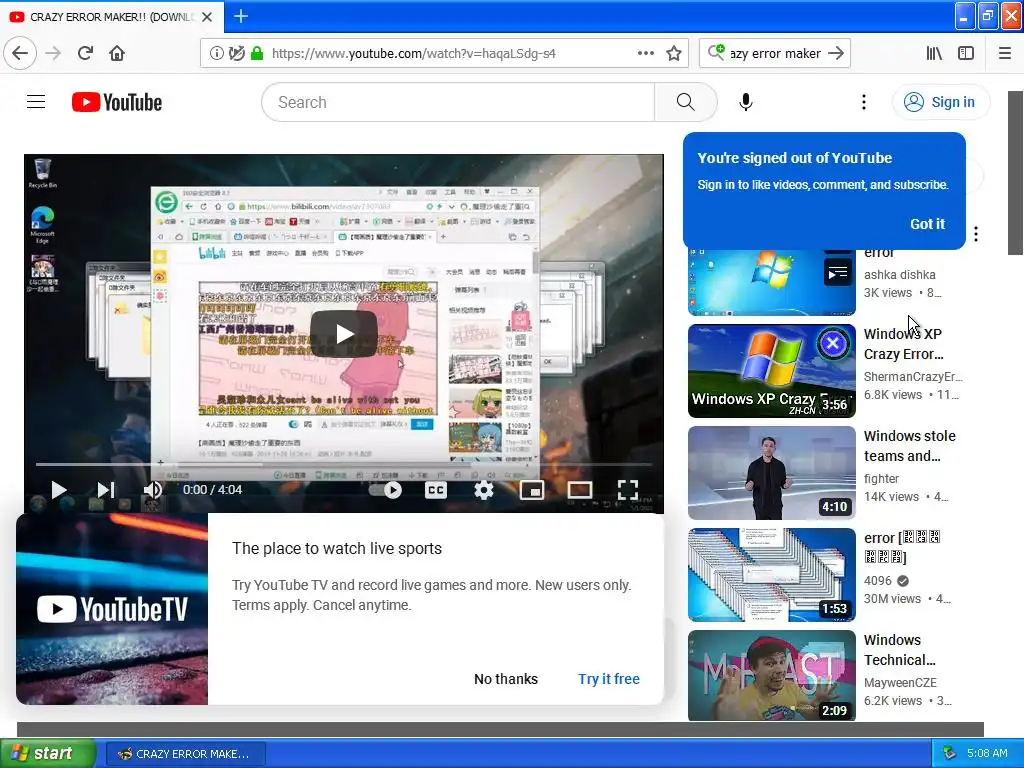Screen dimensions: 1024x768
Task: Open YouTube settings three-dot menu
Action: coord(863,102)
